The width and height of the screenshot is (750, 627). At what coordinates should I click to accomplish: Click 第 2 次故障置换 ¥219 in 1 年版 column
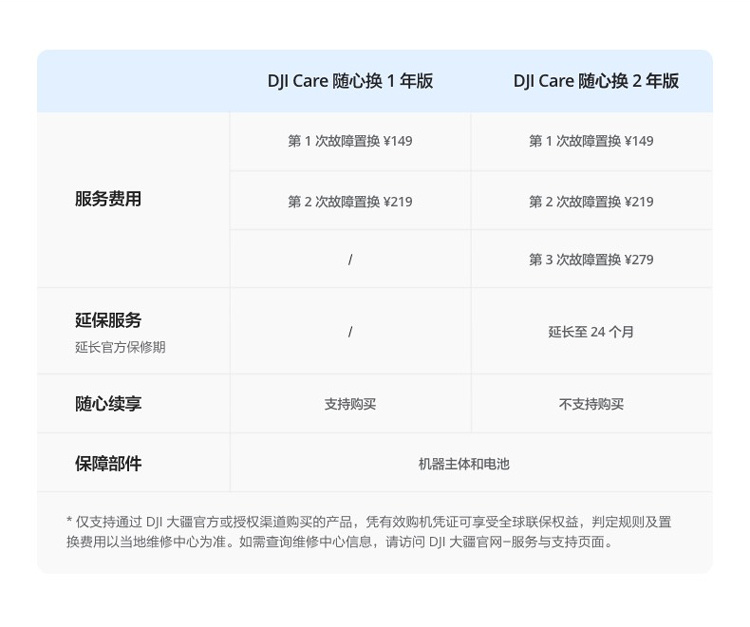(x=350, y=201)
